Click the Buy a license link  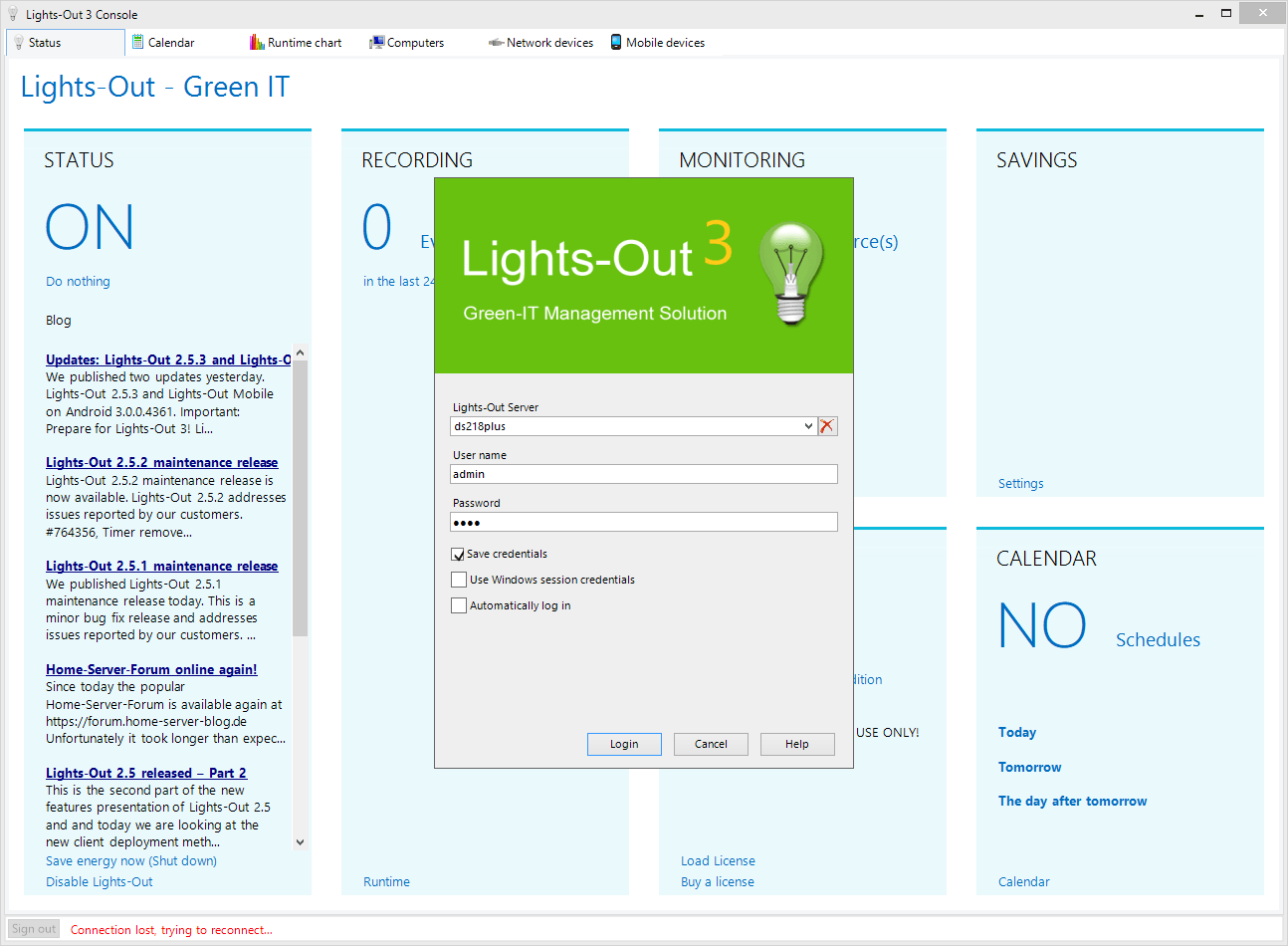pyautogui.click(x=718, y=882)
